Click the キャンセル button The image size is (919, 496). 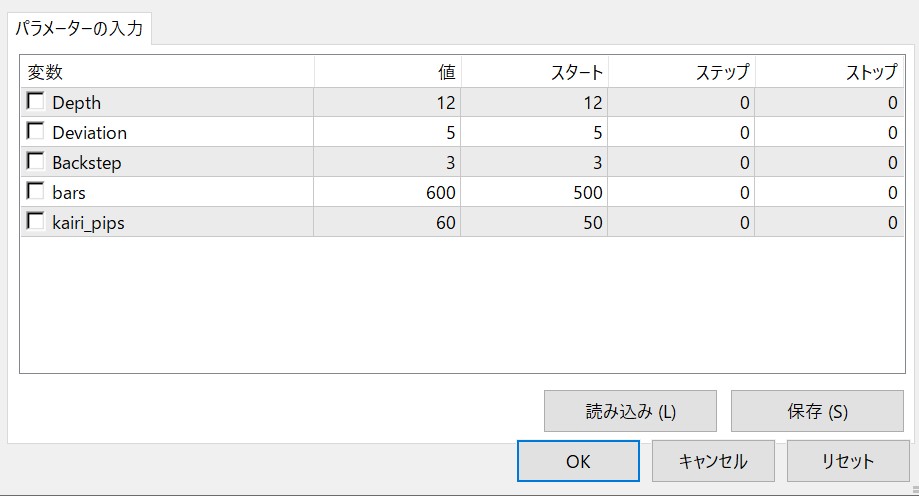pos(713,461)
